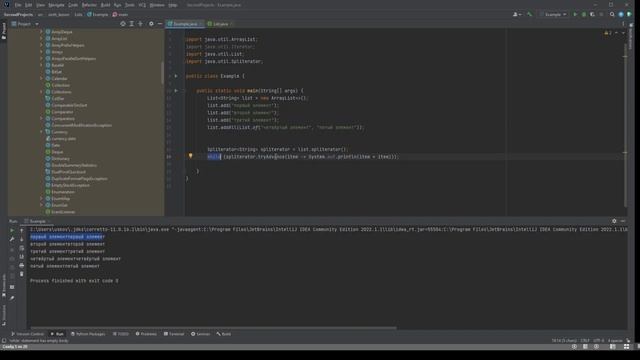Click the yellow intention lightbulb in editor

pos(190,156)
